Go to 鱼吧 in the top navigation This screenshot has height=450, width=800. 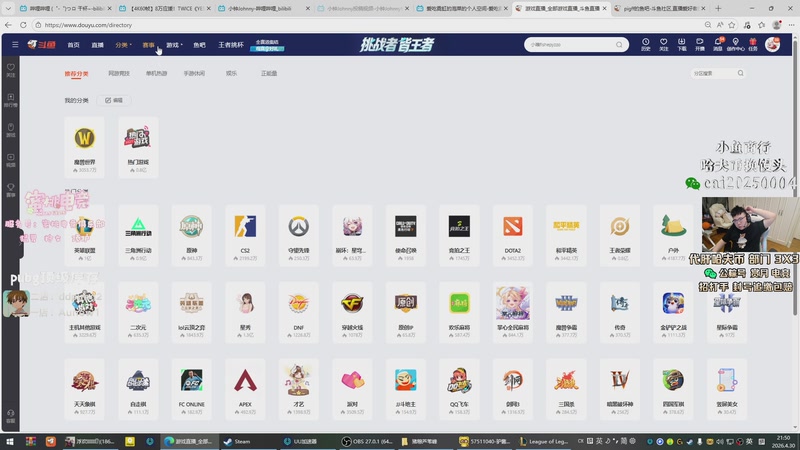tap(199, 45)
